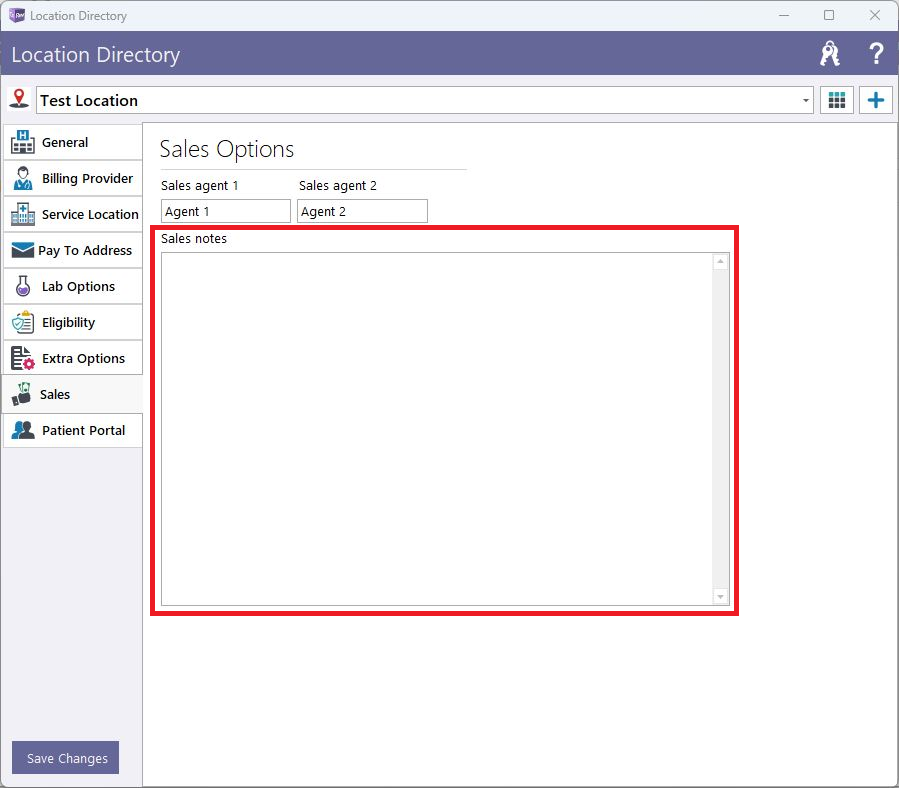
Task: Select the Pay To Address tab
Action: click(x=73, y=251)
